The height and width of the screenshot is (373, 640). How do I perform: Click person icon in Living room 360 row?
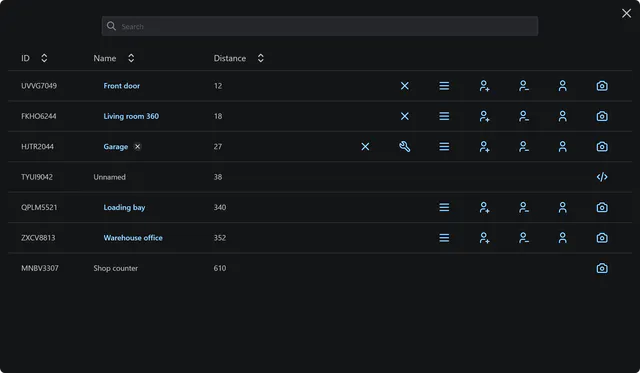[x=562, y=116]
